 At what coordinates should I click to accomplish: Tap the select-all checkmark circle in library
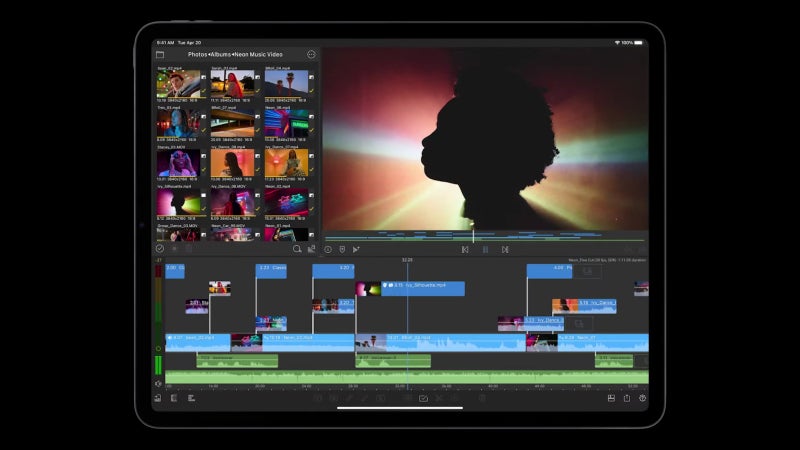point(160,248)
